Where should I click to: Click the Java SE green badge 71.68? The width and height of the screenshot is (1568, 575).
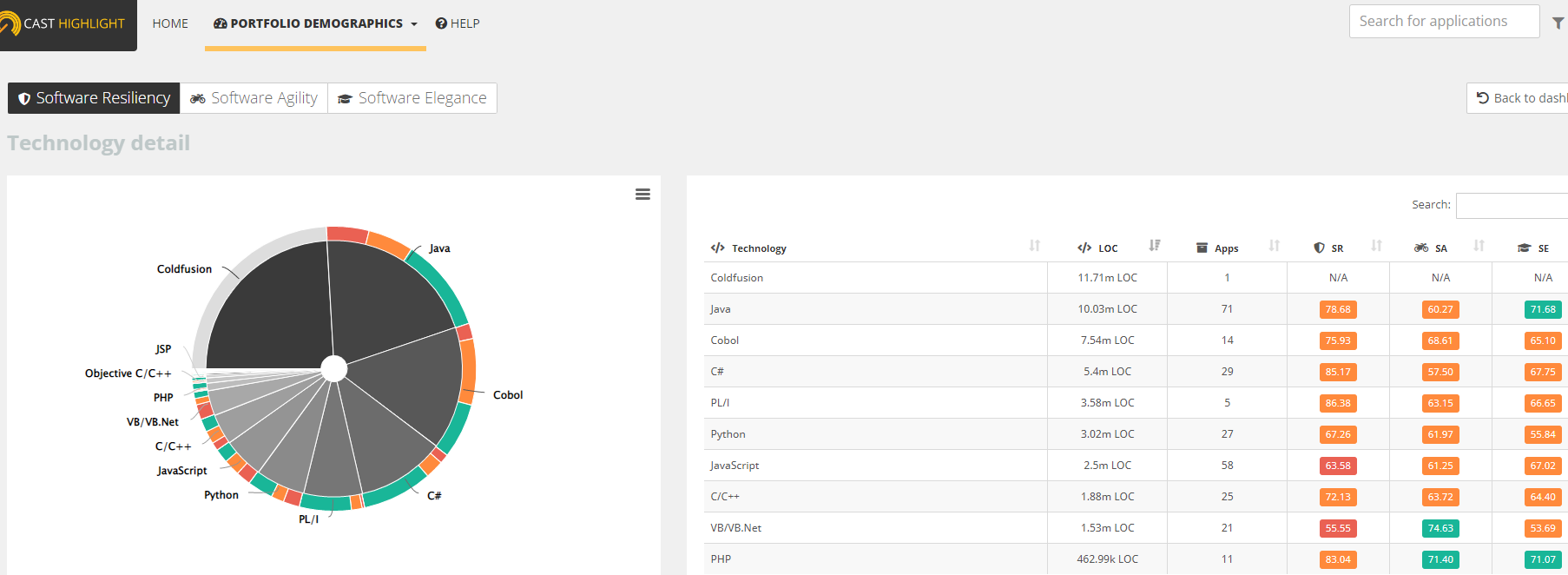[x=1543, y=309]
